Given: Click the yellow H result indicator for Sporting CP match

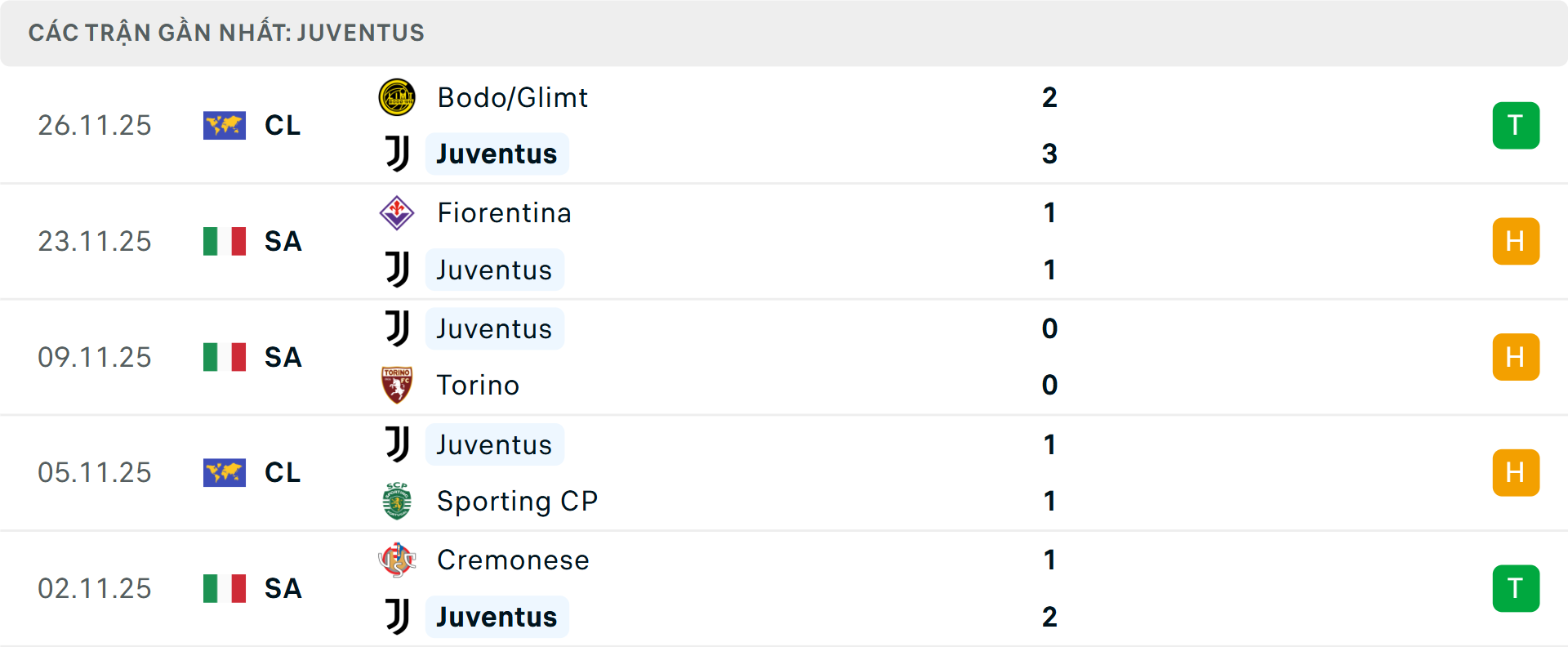Looking at the screenshot, I should pyautogui.click(x=1517, y=472).
